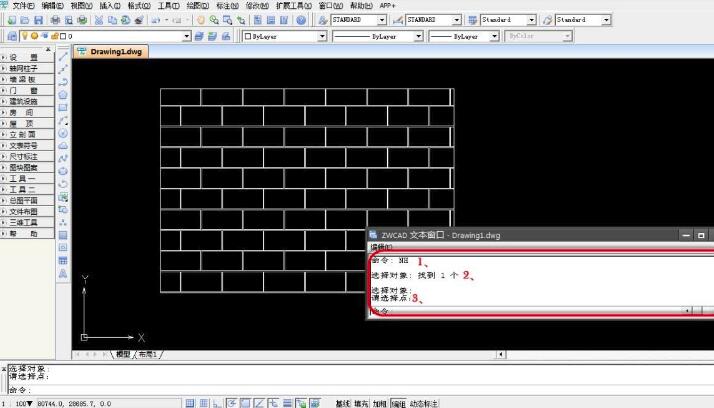Click the Cut scissors icon
The image size is (714, 408).
[99, 20]
